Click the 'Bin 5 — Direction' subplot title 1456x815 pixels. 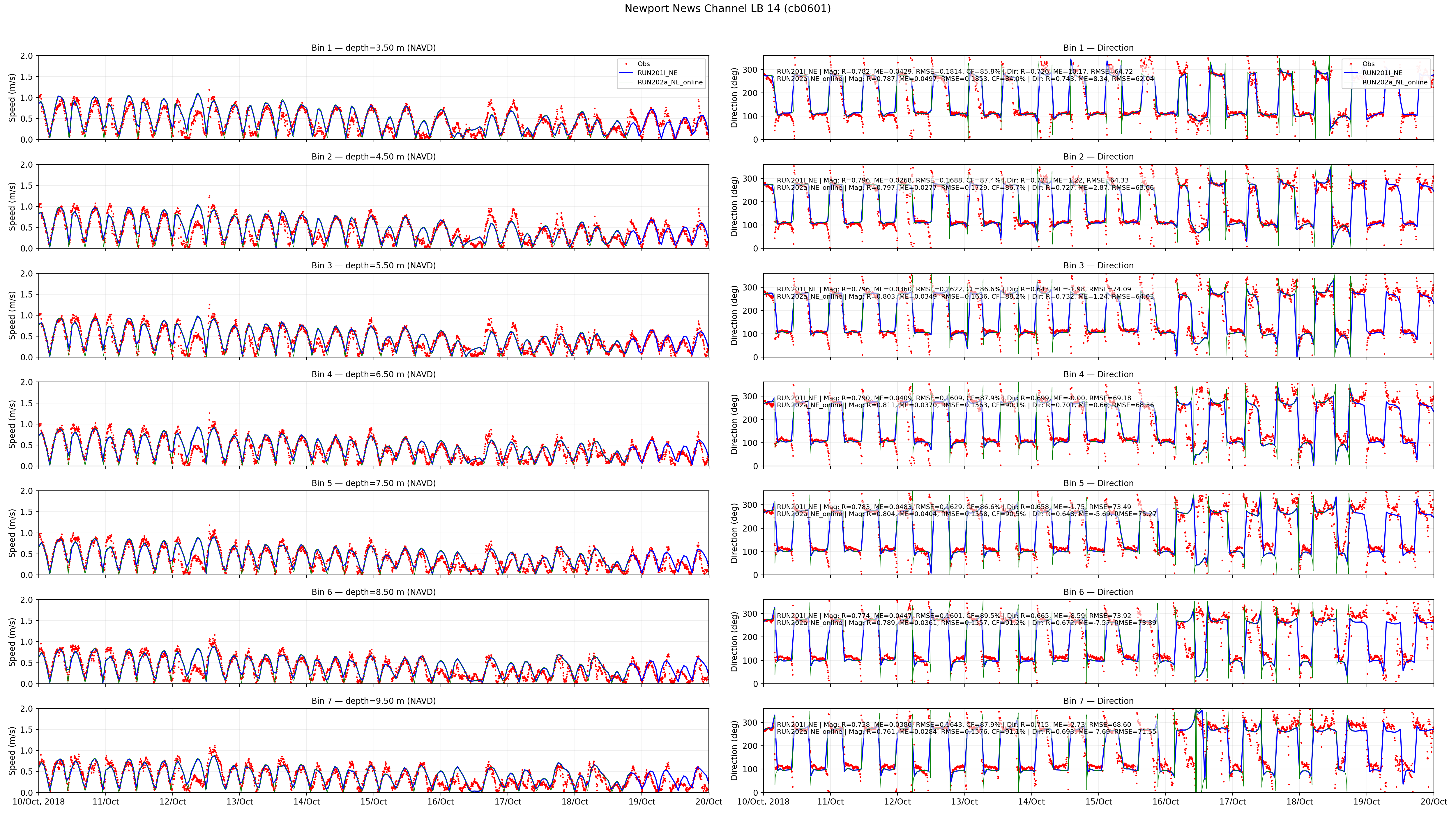click(x=1098, y=483)
